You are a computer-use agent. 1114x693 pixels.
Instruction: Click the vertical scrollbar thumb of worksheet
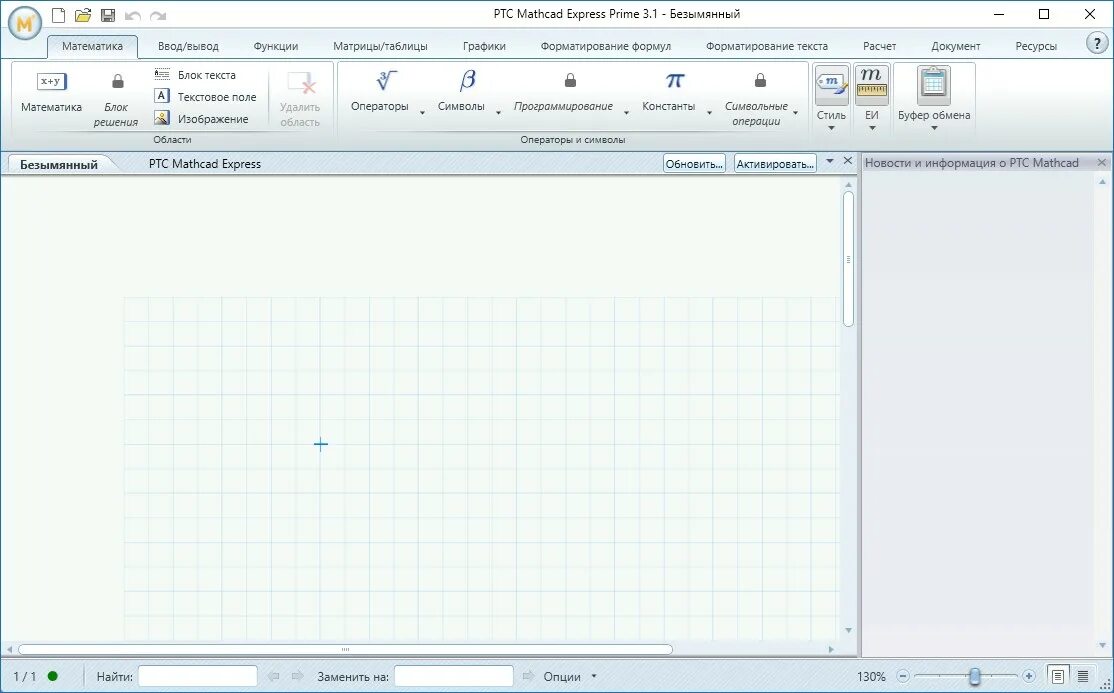pyautogui.click(x=848, y=259)
